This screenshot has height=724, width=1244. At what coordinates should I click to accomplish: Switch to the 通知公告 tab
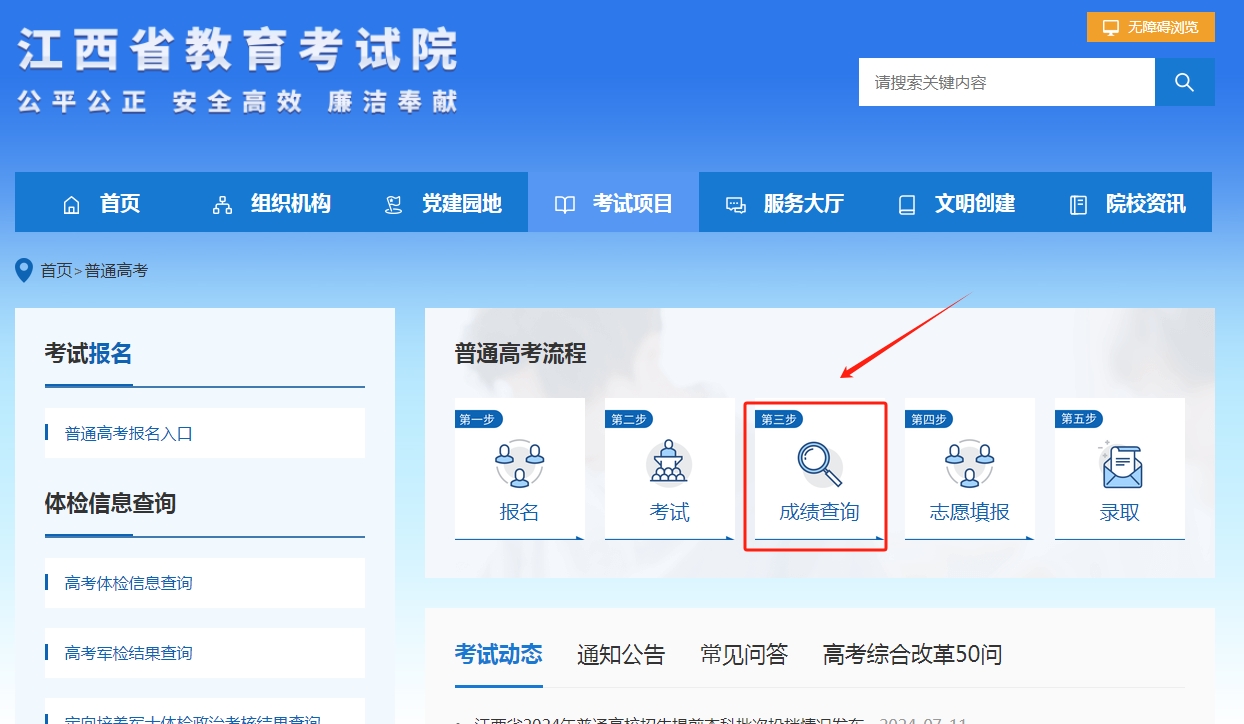click(621, 655)
